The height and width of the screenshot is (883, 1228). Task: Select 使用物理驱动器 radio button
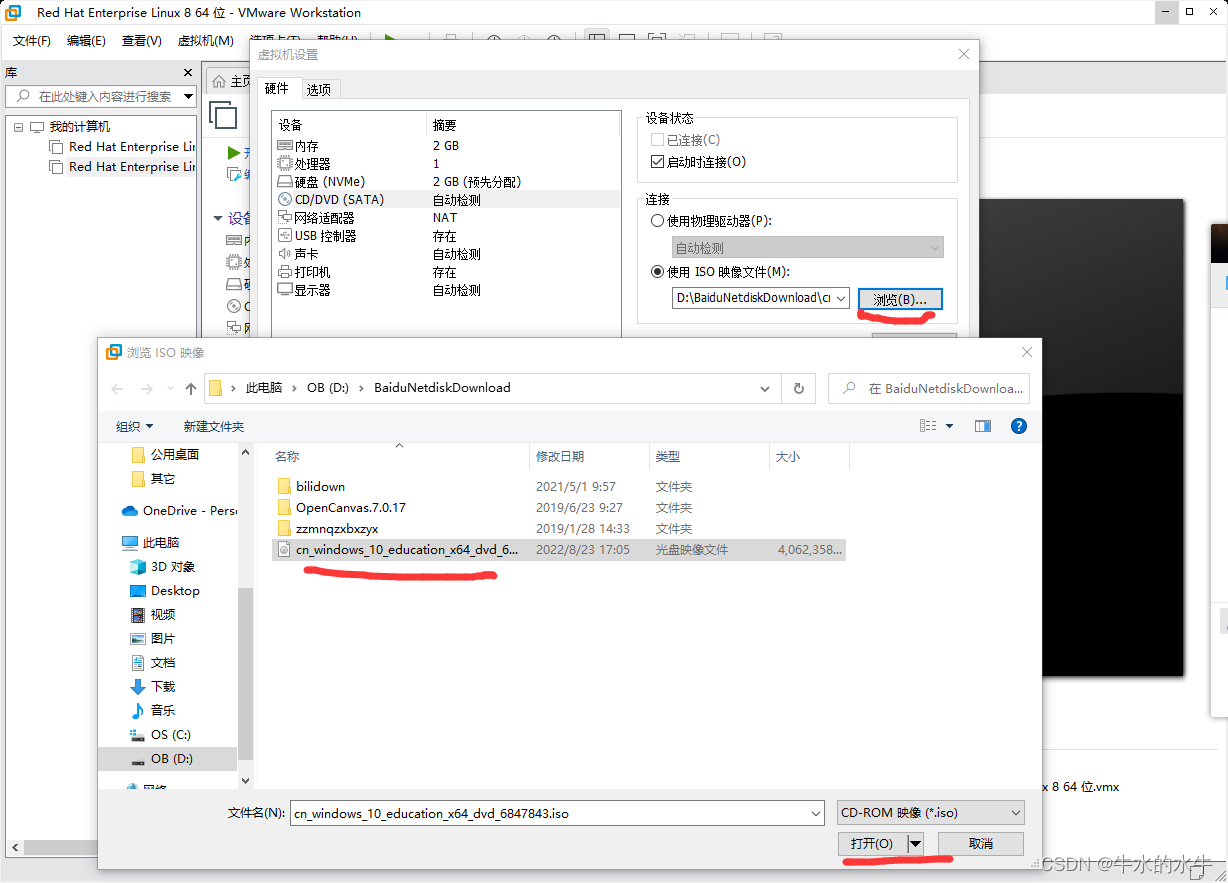(x=657, y=221)
